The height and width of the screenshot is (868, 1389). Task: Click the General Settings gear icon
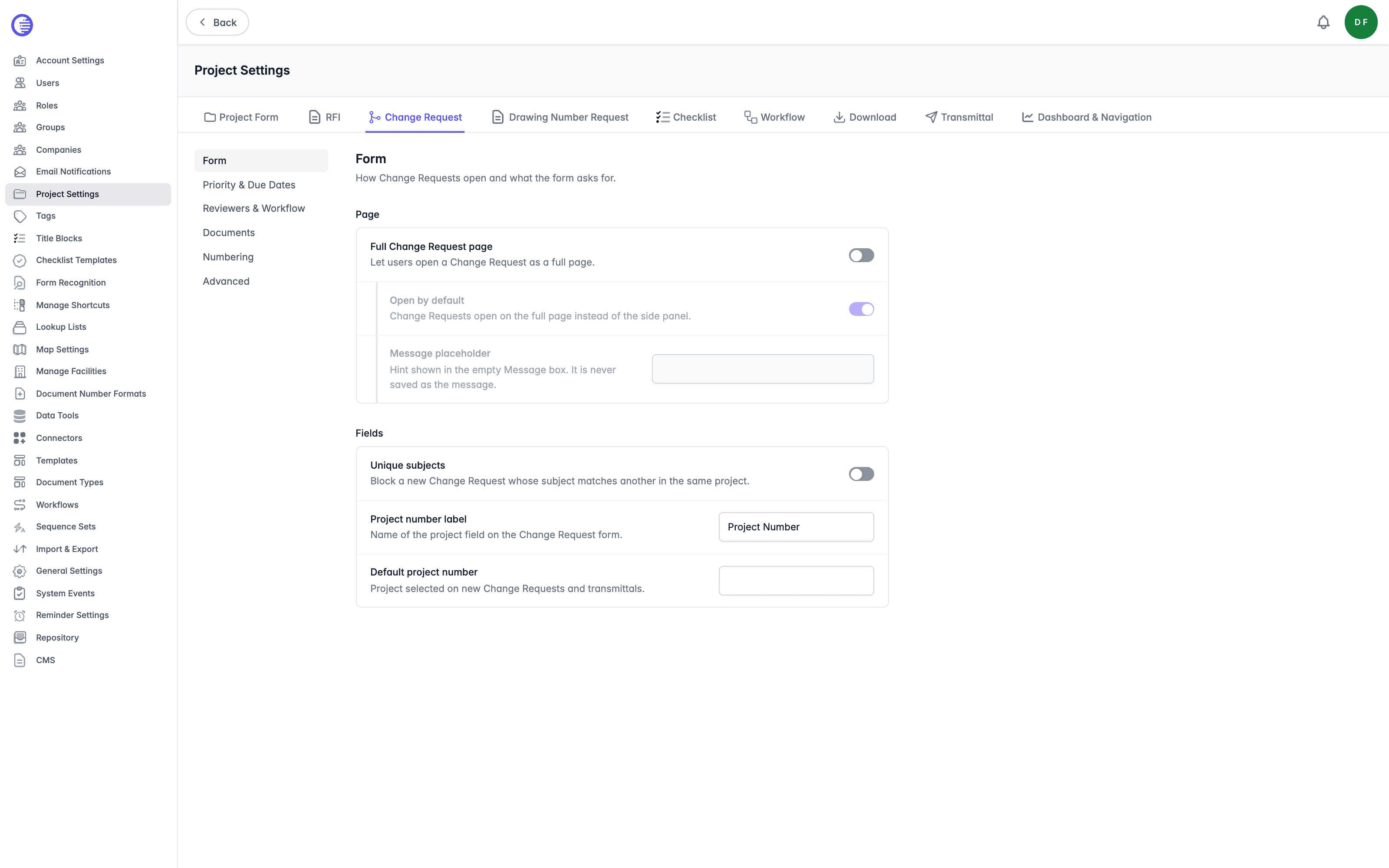(x=20, y=571)
